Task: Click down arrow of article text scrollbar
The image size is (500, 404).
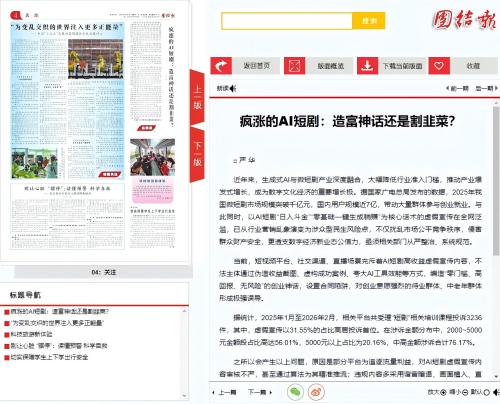Action: pos(496,377)
